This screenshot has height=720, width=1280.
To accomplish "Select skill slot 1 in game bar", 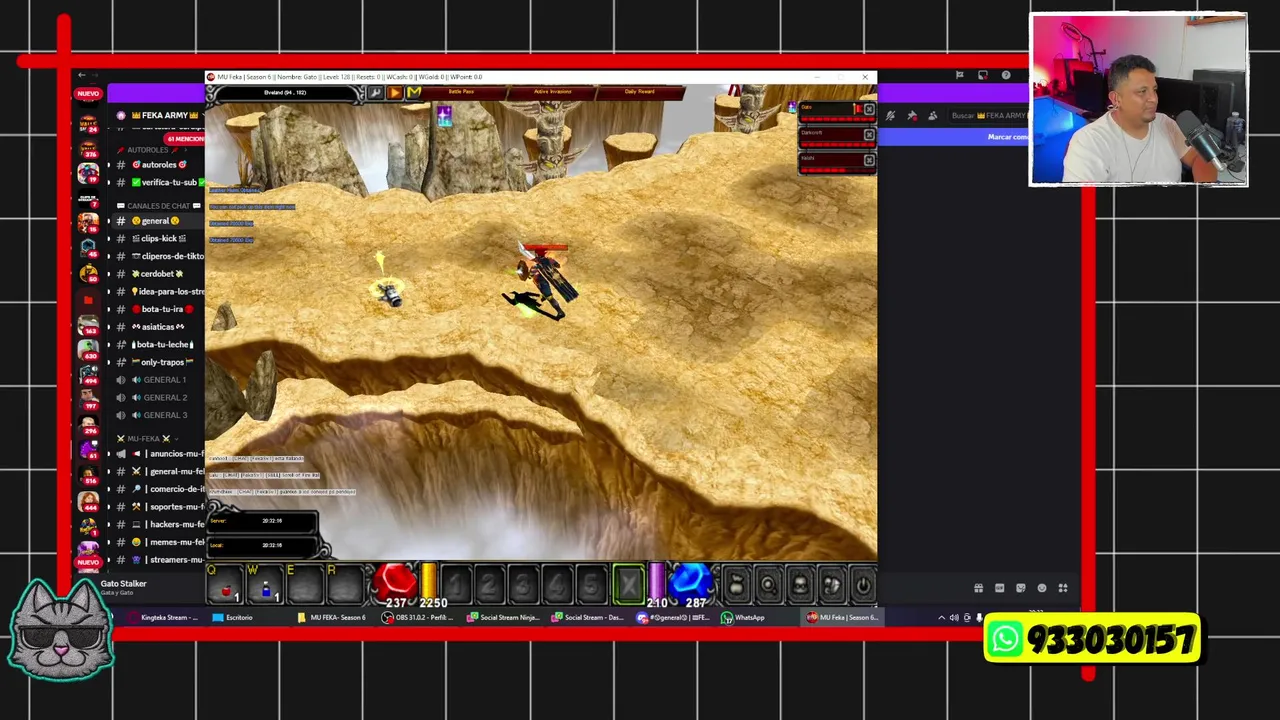I will click(455, 586).
